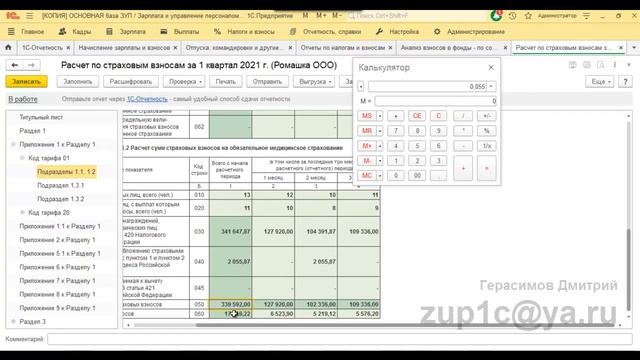Click the Отправить button
The image size is (640, 360).
click(267, 82)
